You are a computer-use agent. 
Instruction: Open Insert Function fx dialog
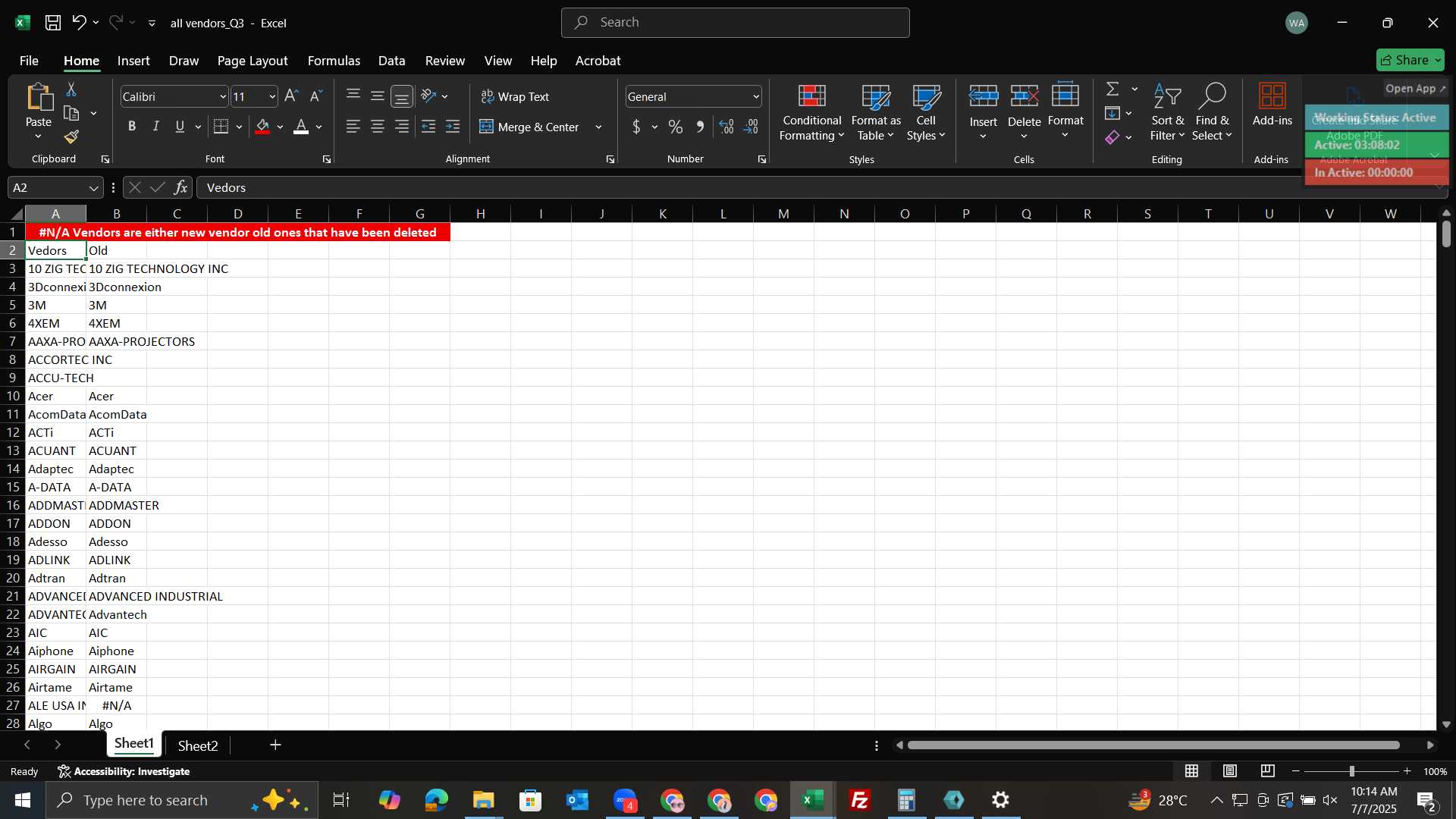point(180,187)
